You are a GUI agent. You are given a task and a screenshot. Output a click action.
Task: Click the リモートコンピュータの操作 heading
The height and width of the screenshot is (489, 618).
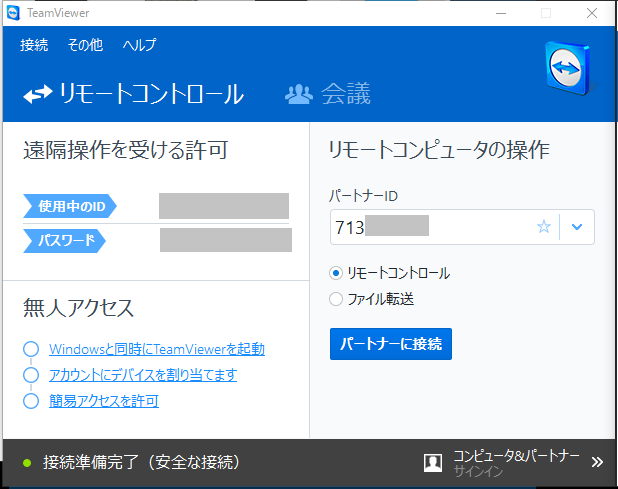point(439,150)
